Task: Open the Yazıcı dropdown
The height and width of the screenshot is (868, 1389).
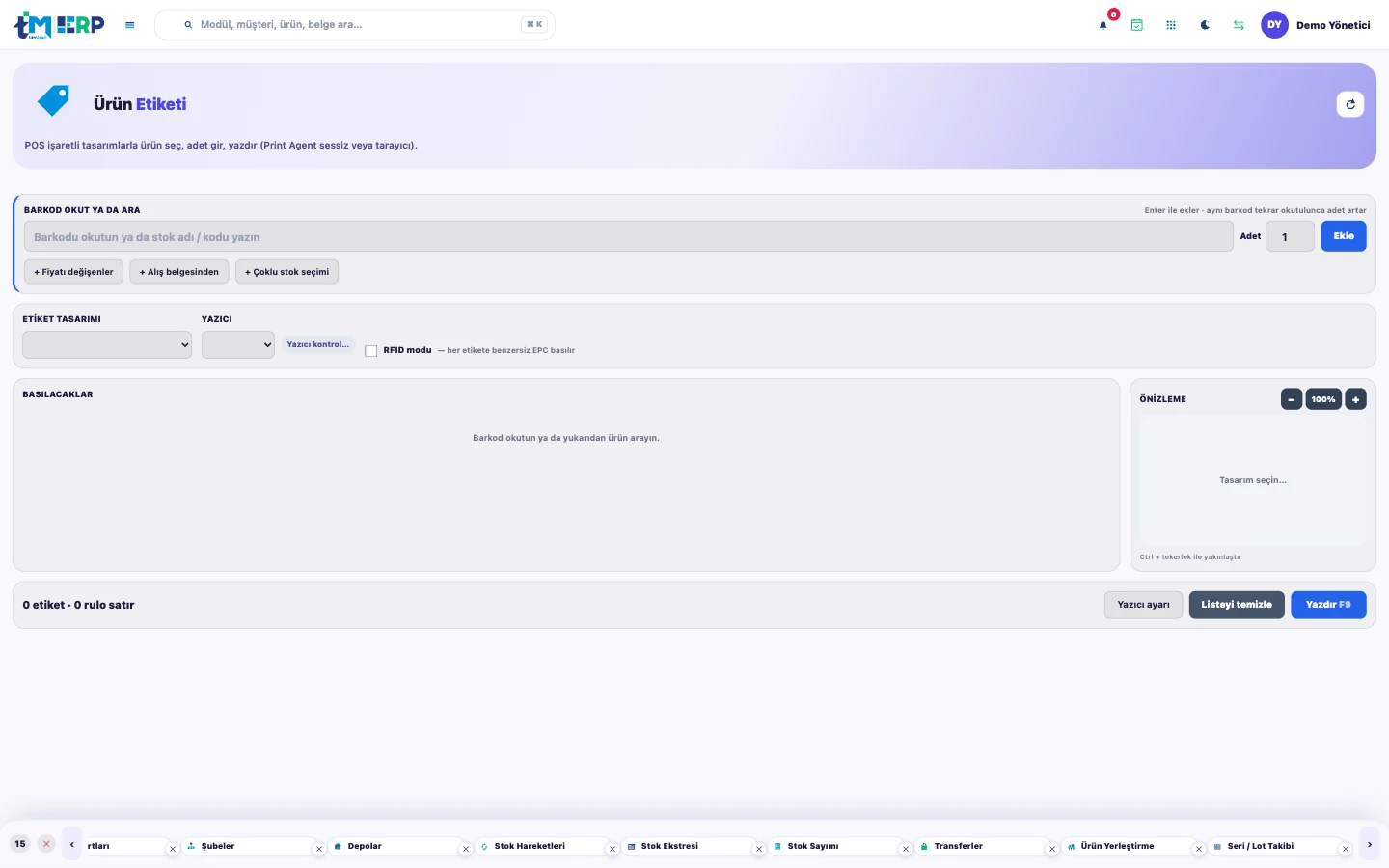Action: [238, 345]
